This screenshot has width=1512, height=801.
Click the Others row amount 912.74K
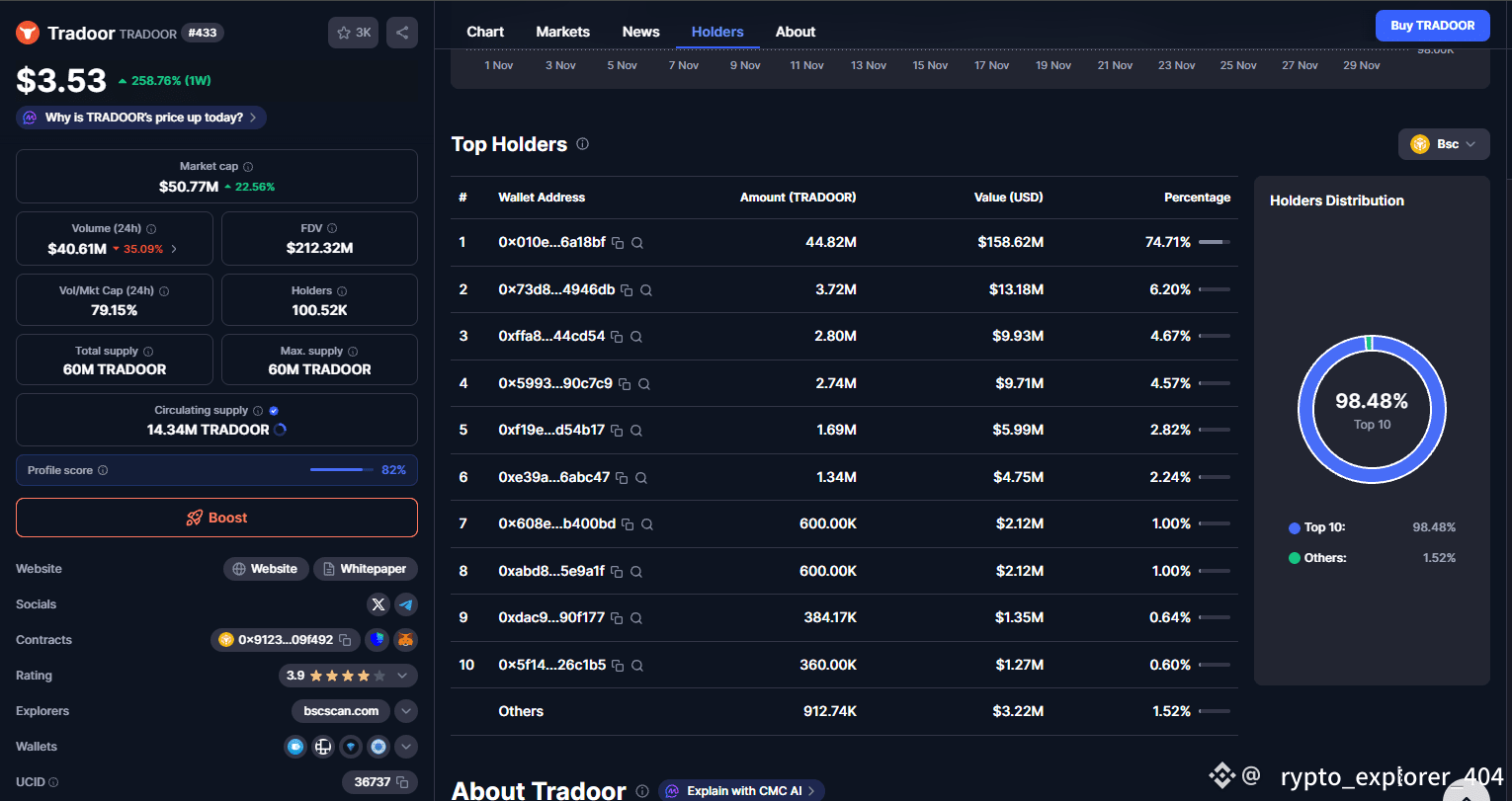coord(830,711)
